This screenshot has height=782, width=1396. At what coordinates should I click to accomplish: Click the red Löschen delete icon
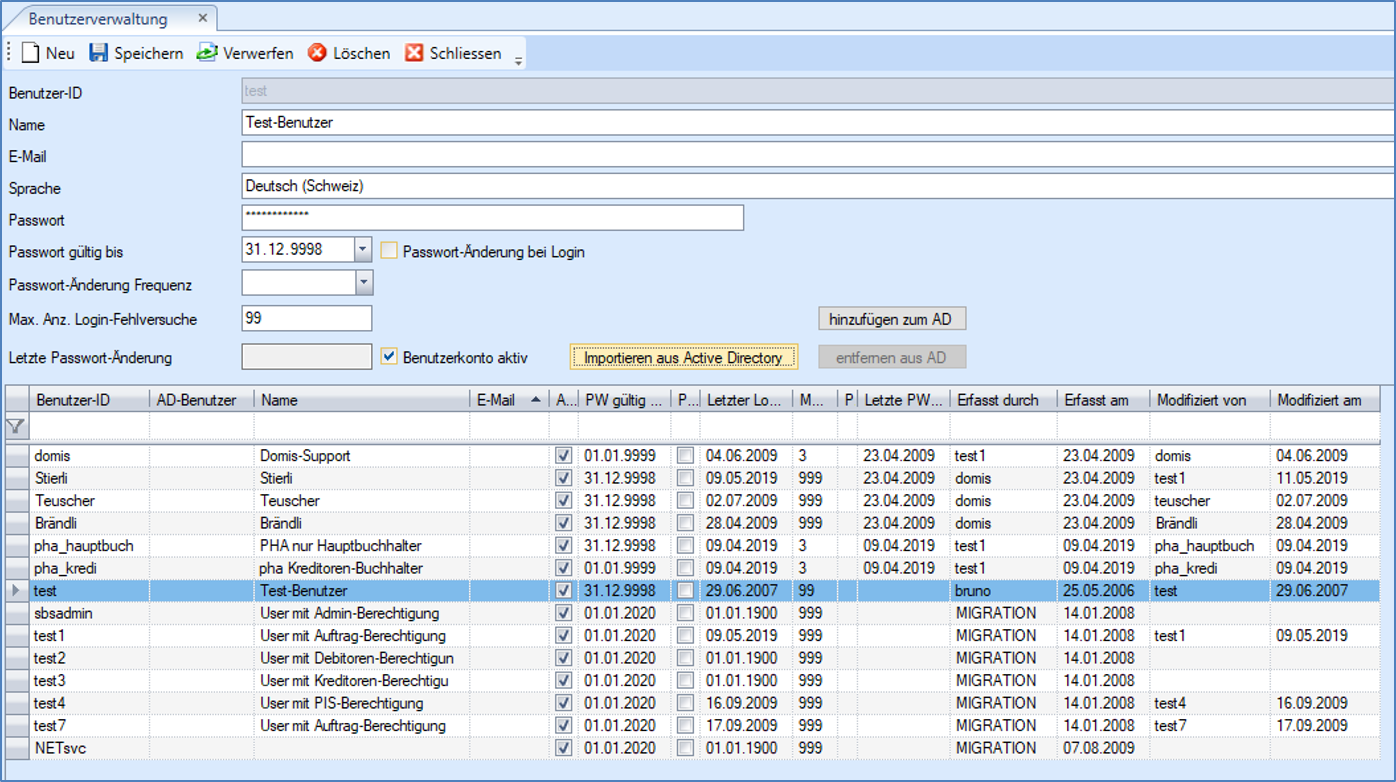[x=317, y=53]
